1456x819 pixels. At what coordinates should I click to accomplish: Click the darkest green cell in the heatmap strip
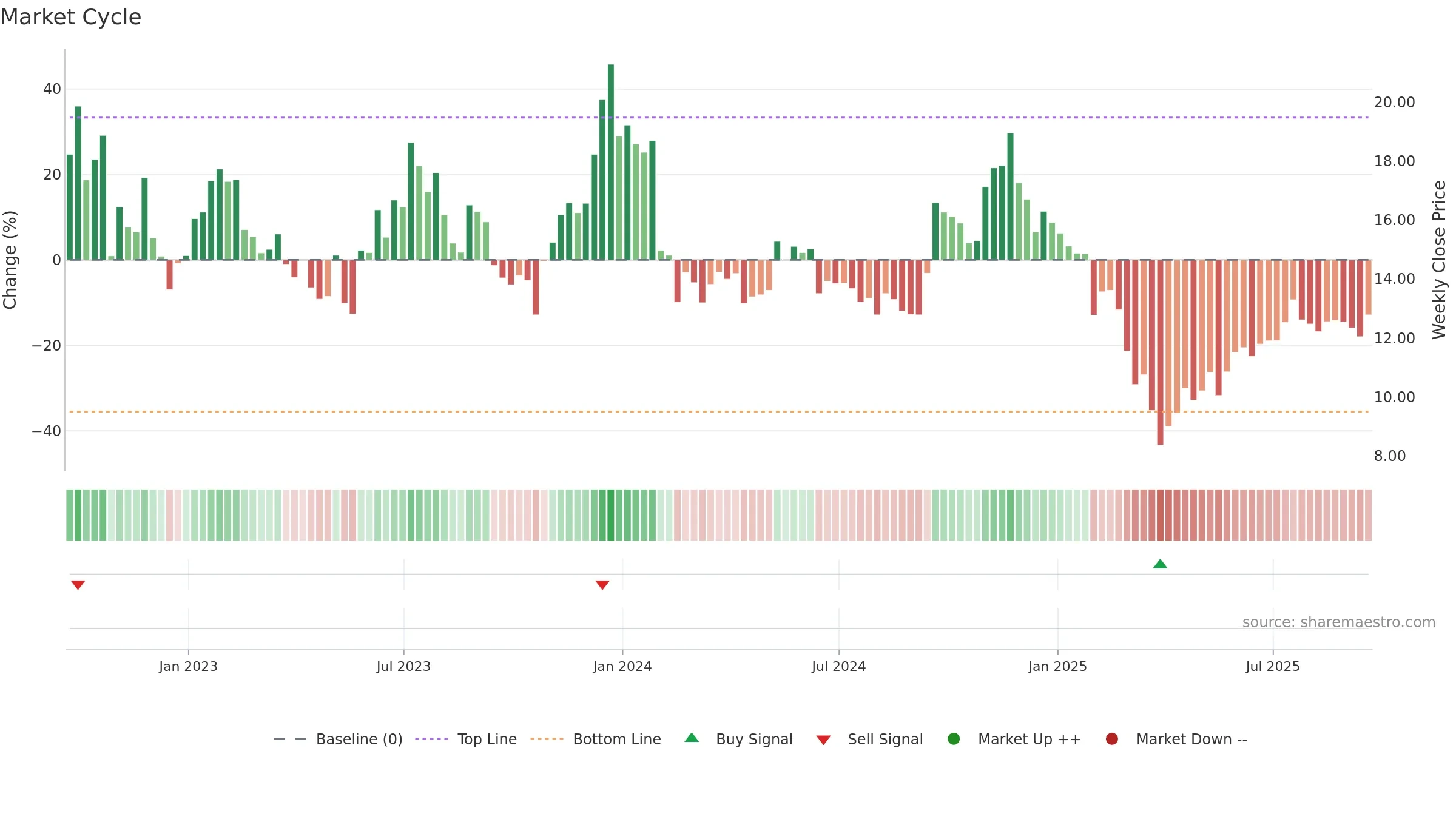(611, 515)
